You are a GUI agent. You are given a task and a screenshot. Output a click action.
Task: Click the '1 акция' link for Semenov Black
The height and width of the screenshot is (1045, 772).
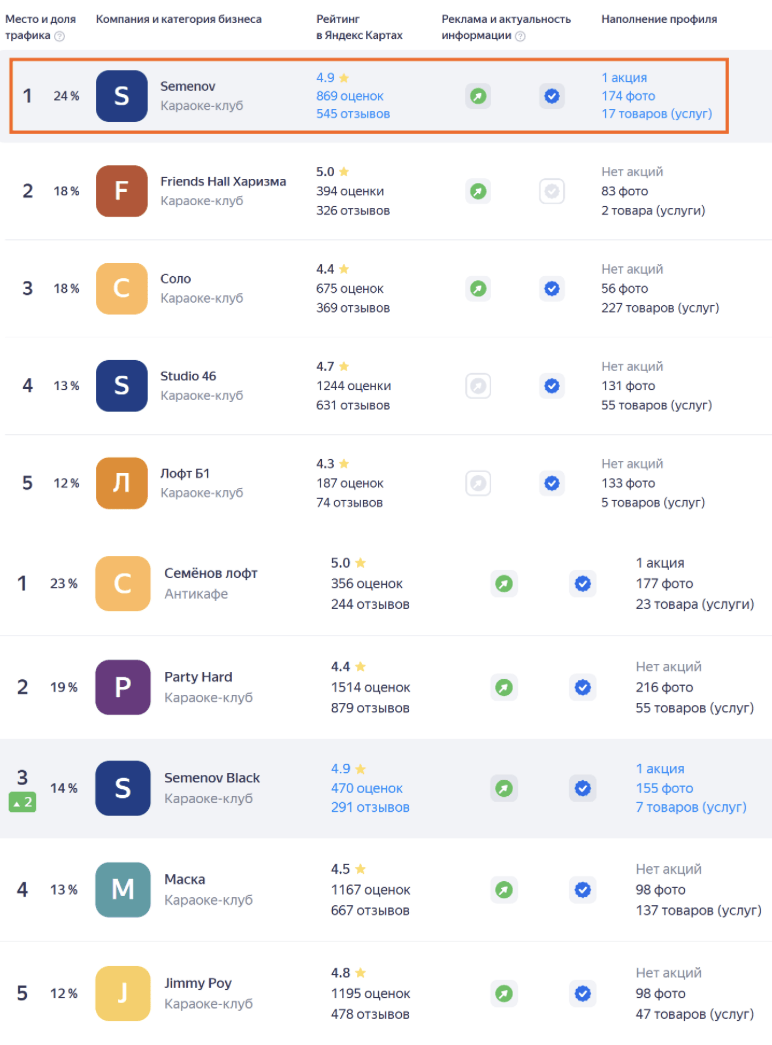[660, 769]
